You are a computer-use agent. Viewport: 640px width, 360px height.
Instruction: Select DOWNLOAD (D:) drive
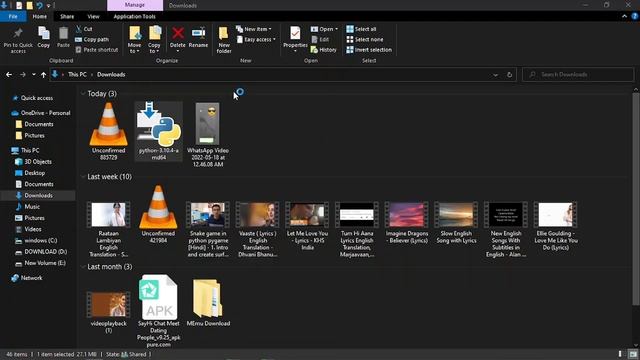pyautogui.click(x=45, y=252)
